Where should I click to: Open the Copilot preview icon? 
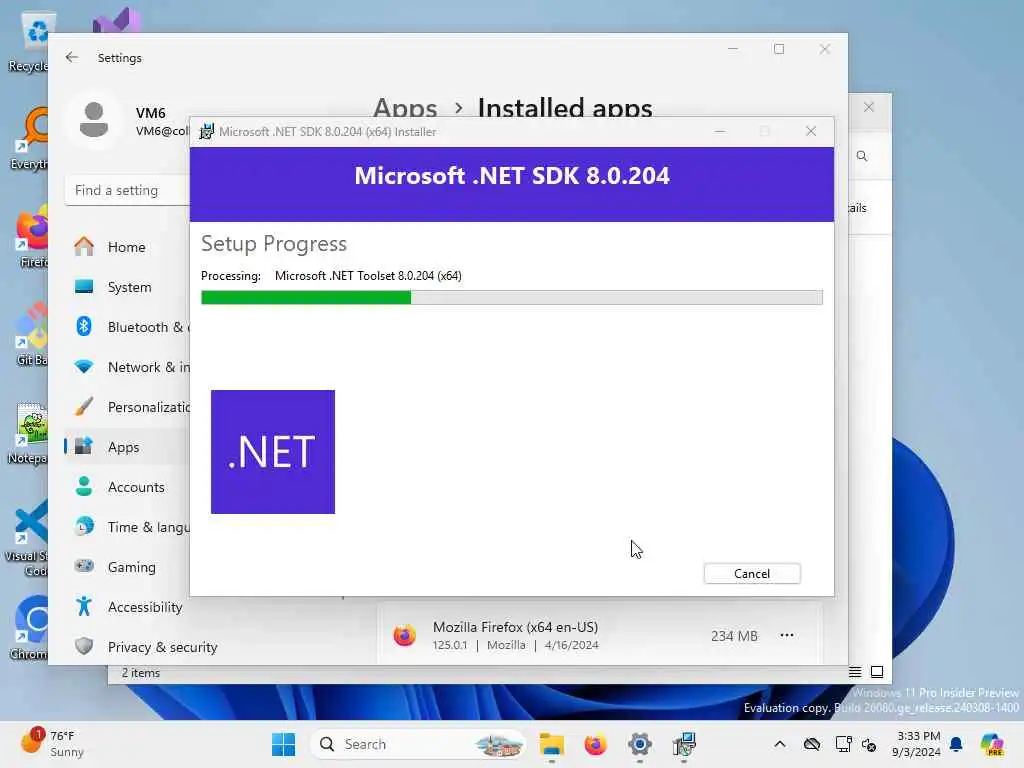[993, 744]
